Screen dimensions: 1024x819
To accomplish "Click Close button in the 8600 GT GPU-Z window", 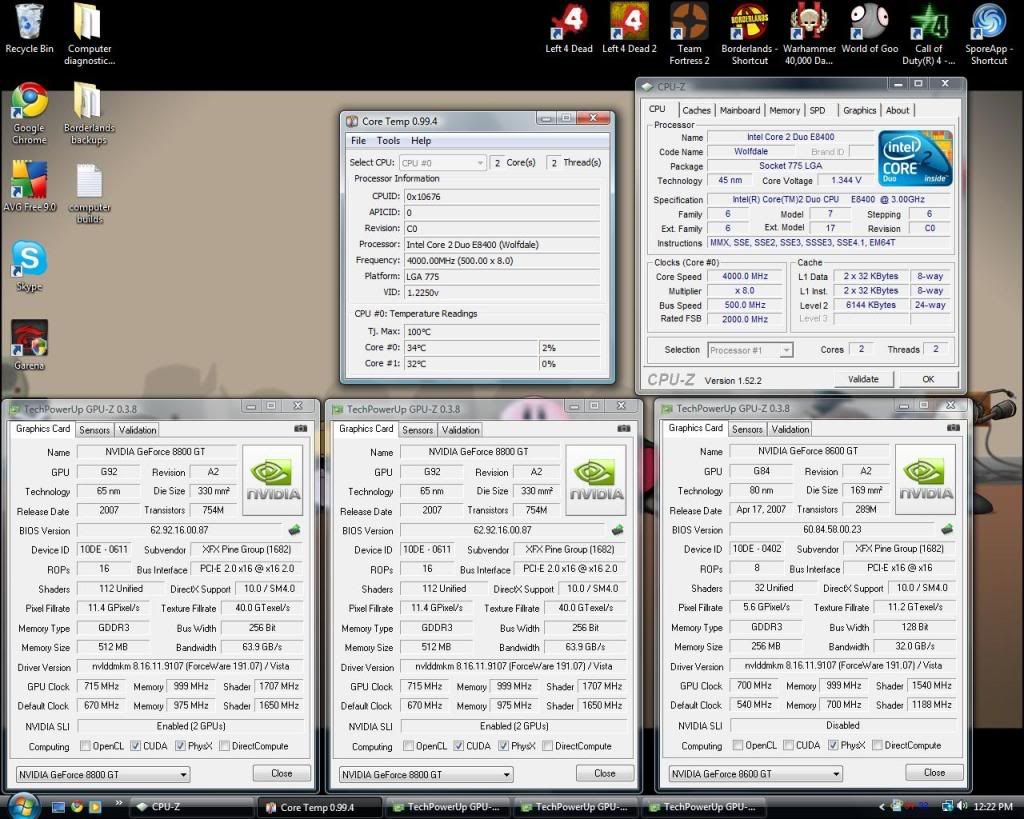I will (935, 773).
